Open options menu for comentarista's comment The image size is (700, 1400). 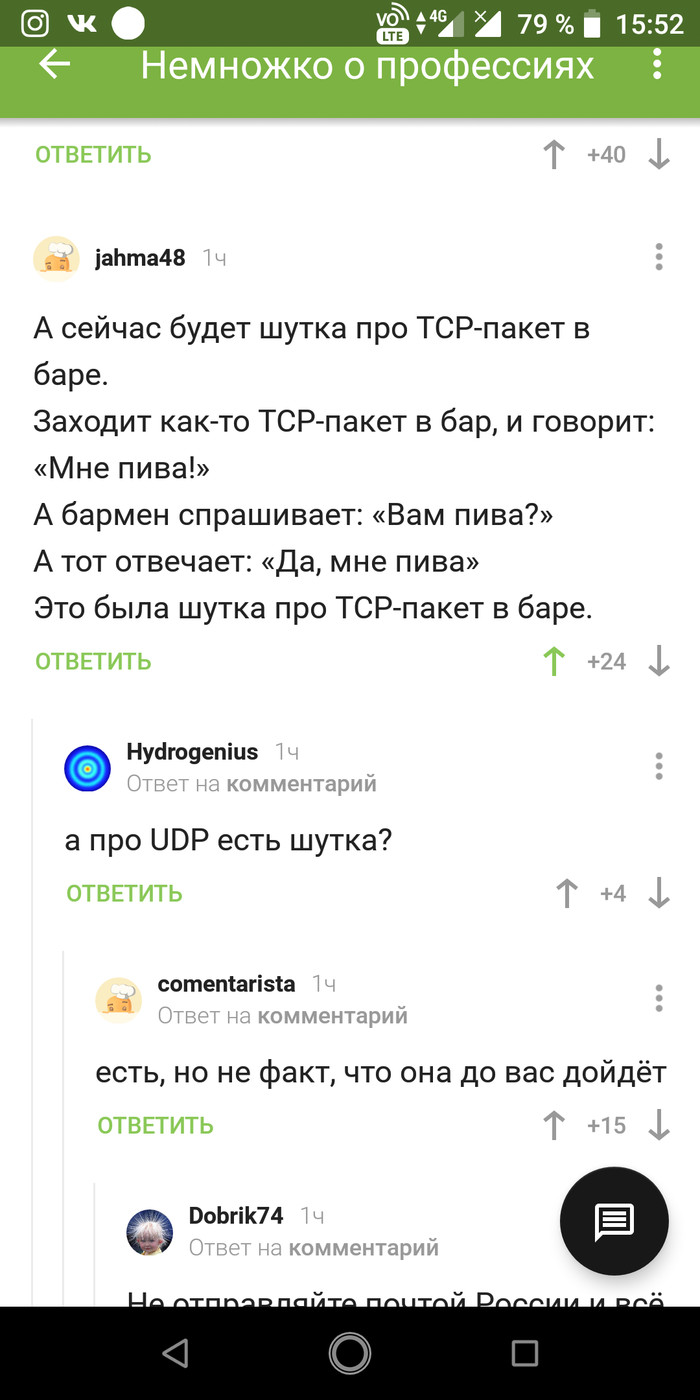coord(659,998)
